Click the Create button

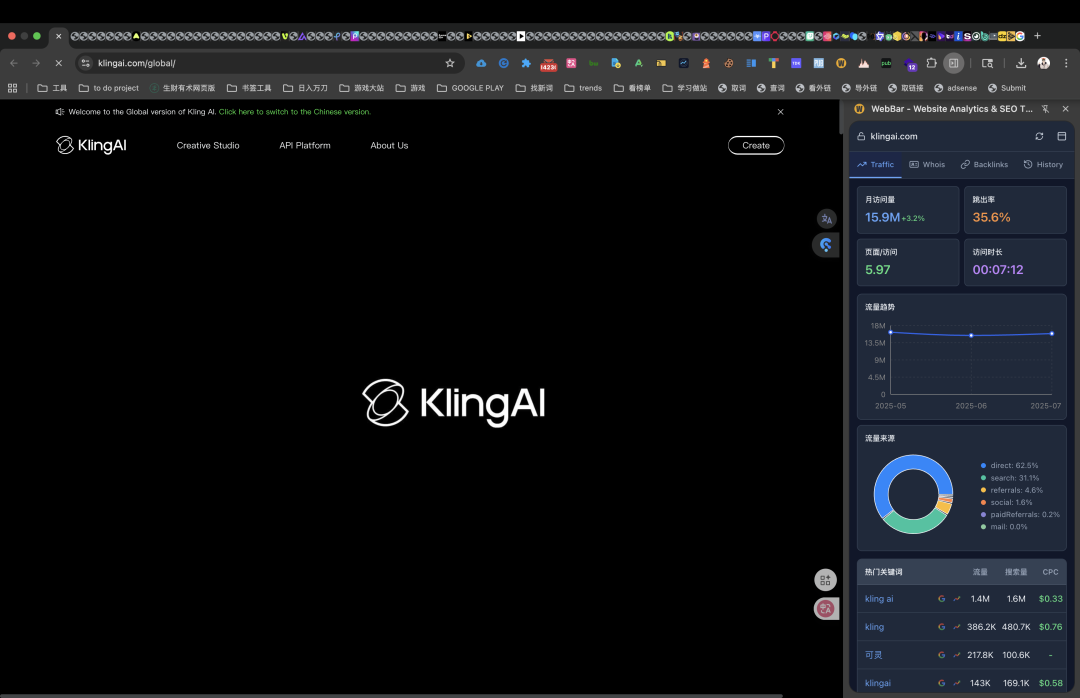point(756,145)
